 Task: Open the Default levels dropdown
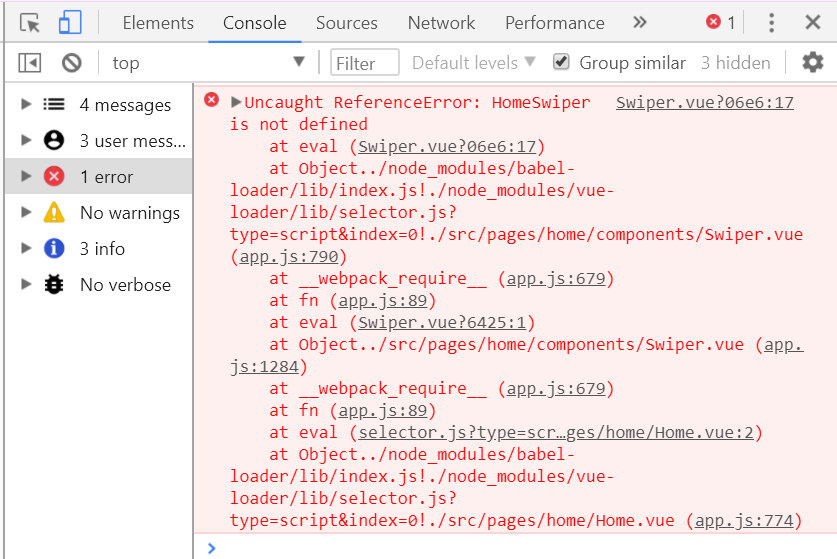pos(473,63)
